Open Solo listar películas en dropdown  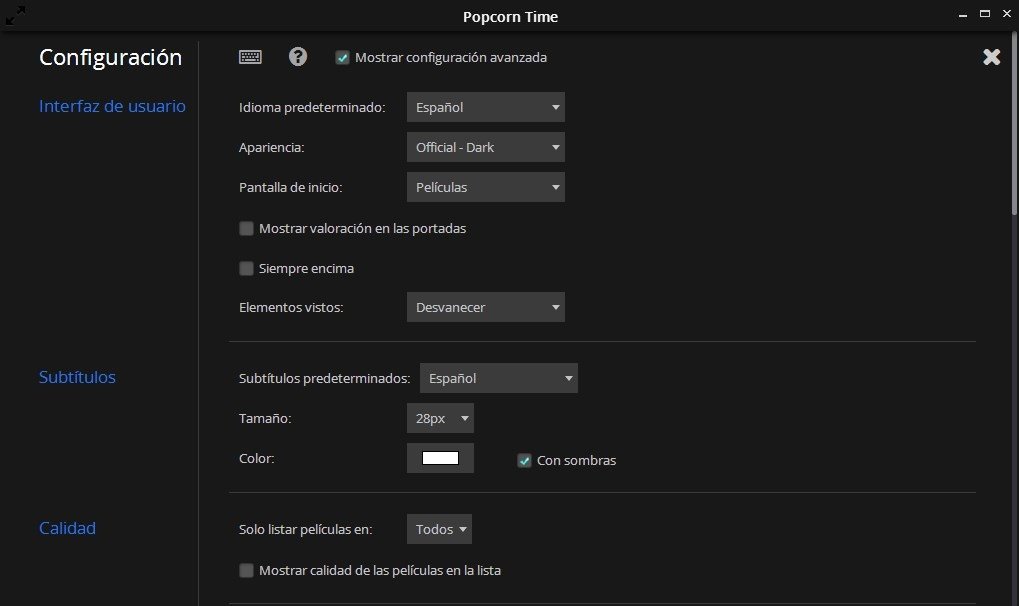pos(439,529)
